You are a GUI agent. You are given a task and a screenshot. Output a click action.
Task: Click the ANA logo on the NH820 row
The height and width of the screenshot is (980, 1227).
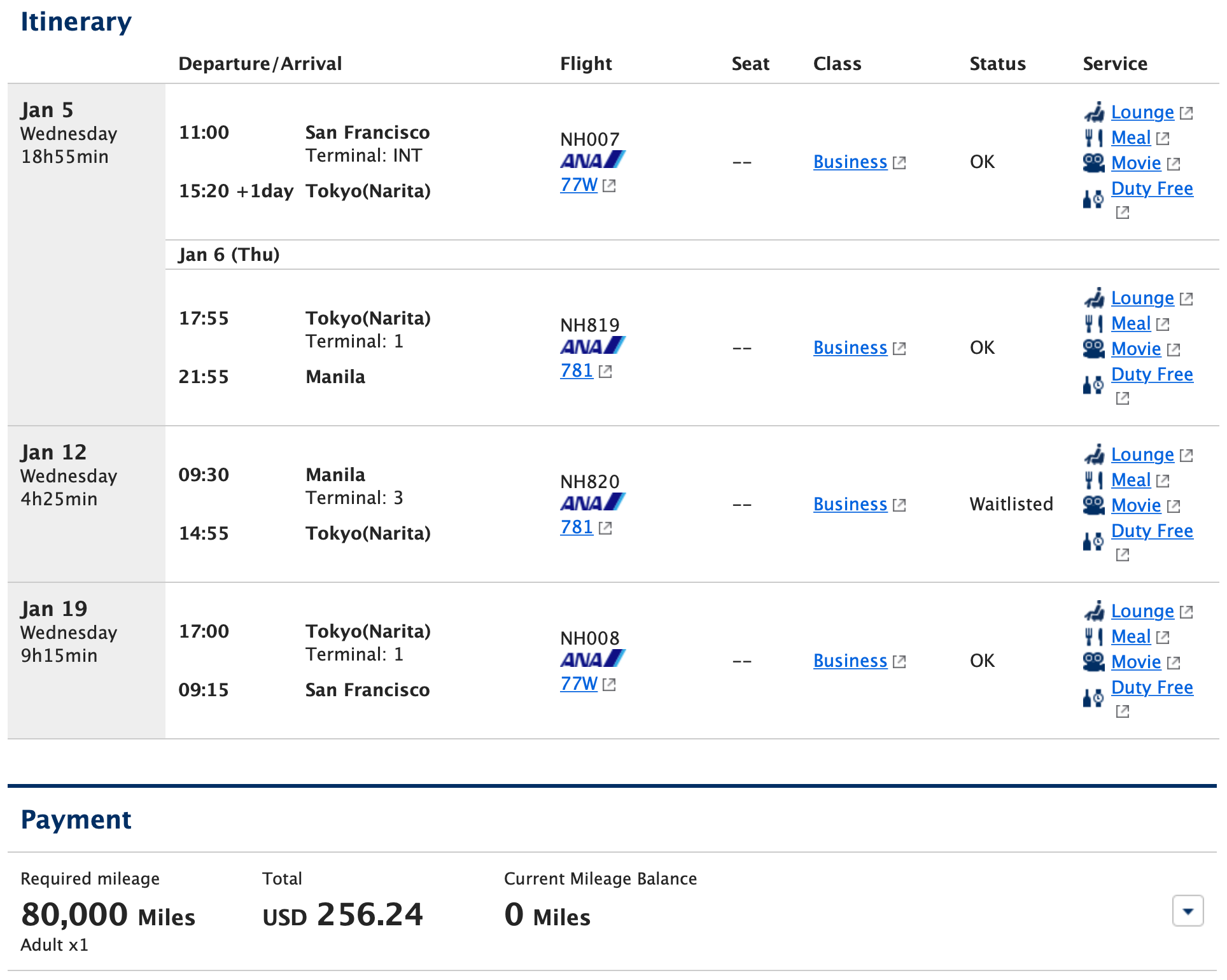(x=592, y=502)
